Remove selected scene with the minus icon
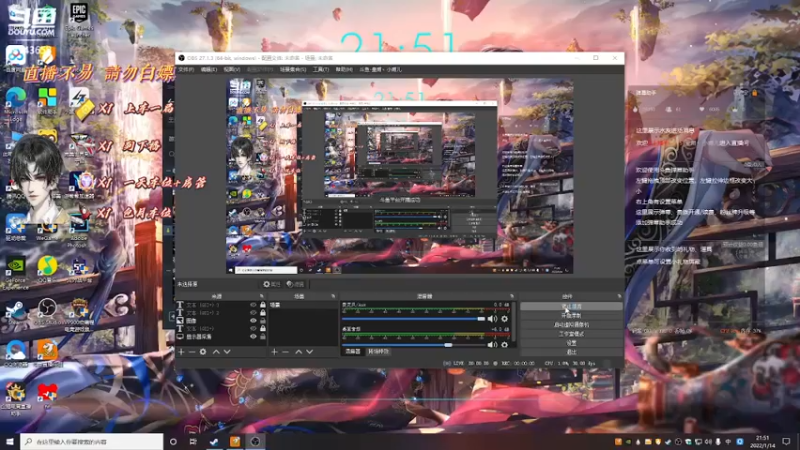800x450 pixels. coord(285,352)
